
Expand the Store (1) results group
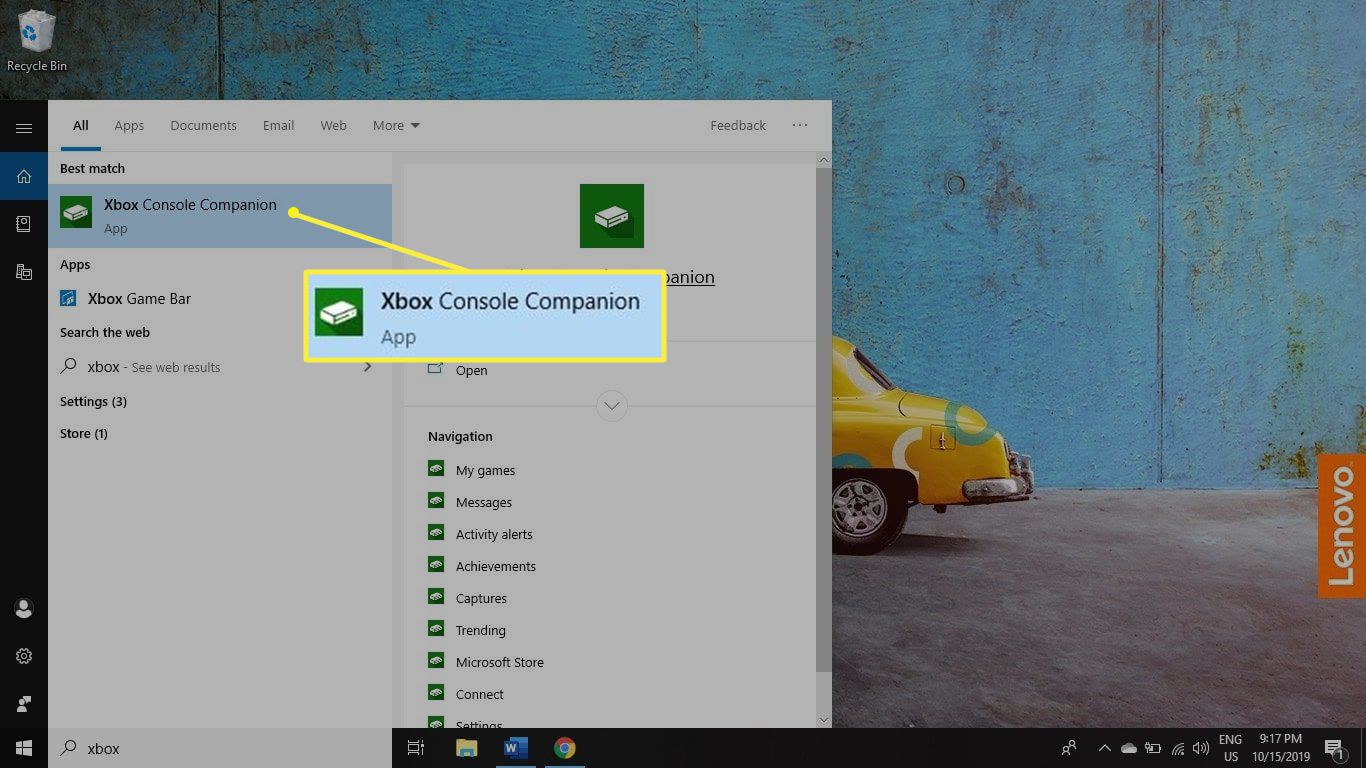pos(84,433)
